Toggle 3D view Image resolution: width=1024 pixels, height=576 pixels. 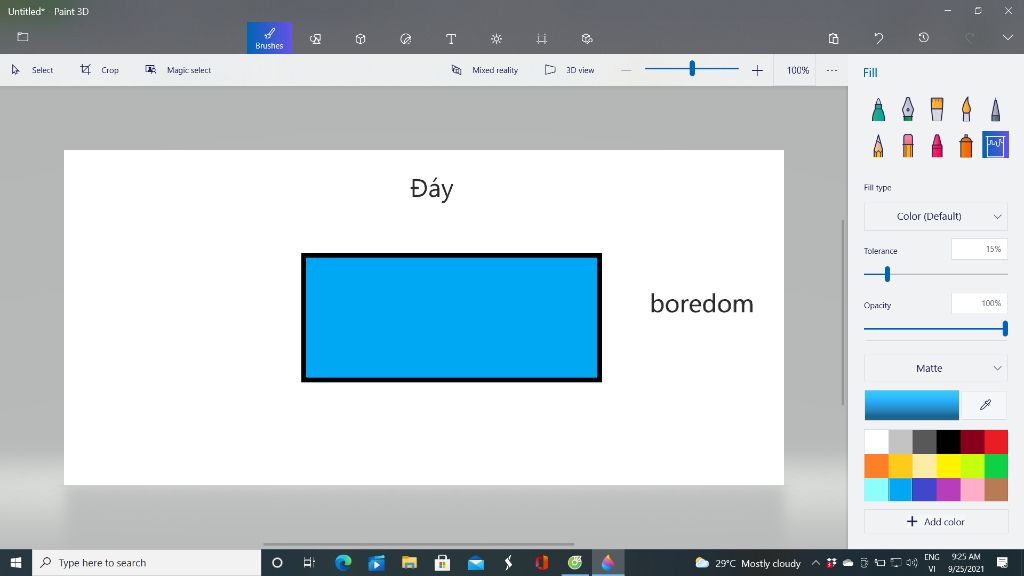pyautogui.click(x=569, y=70)
